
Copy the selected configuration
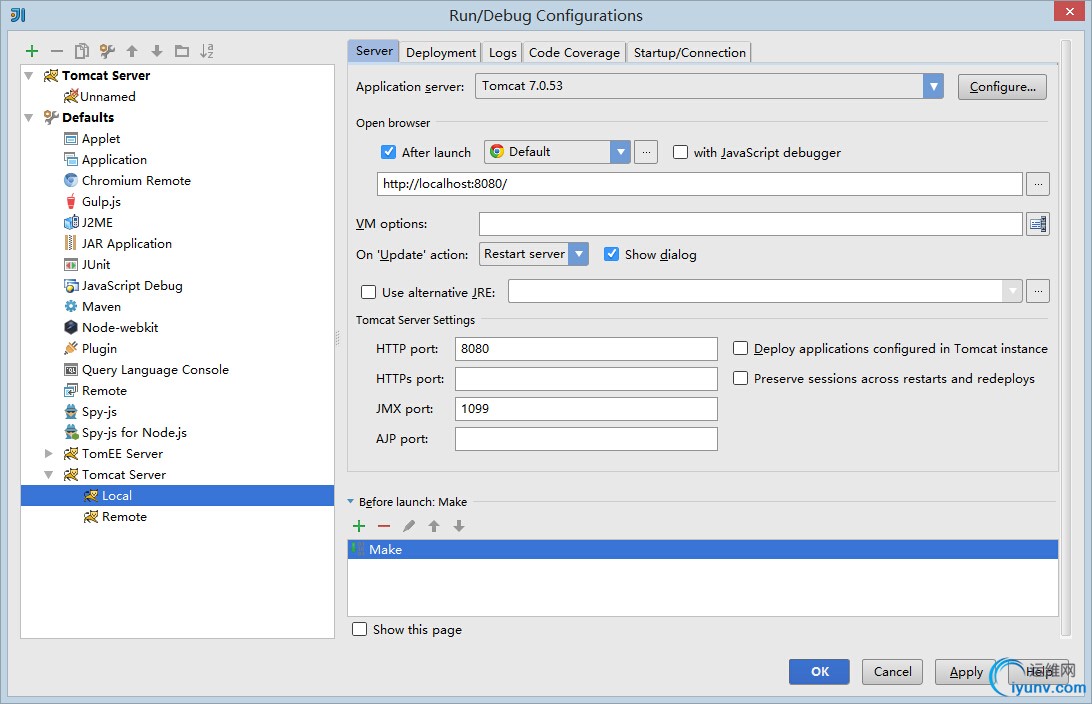(82, 51)
